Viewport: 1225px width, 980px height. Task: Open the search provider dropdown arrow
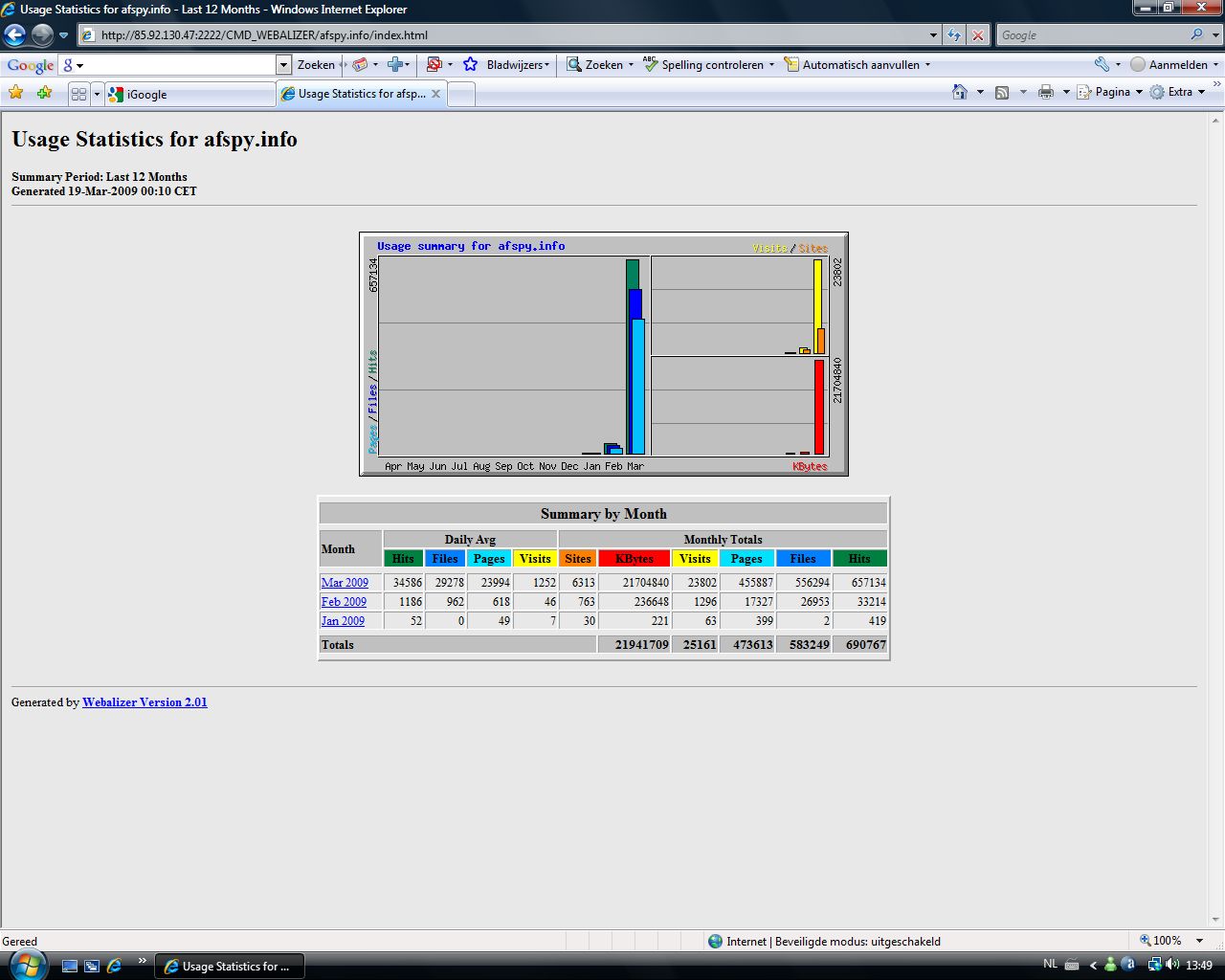coord(1215,35)
